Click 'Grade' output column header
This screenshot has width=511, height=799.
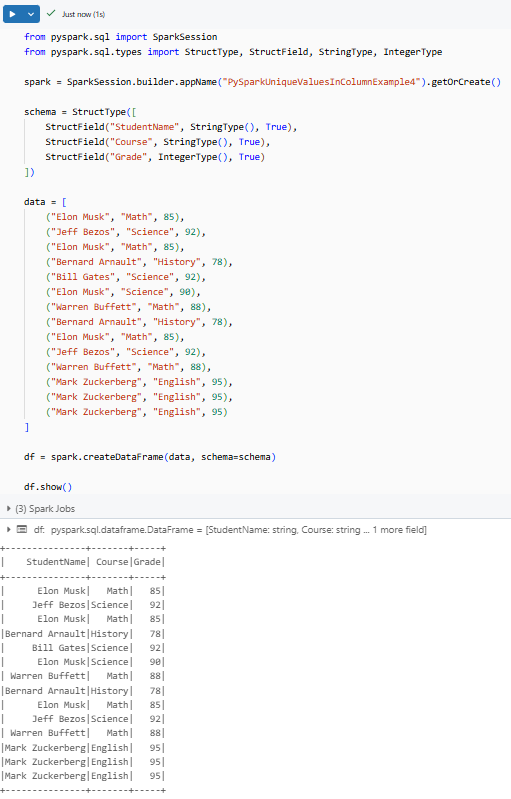[x=147, y=562]
